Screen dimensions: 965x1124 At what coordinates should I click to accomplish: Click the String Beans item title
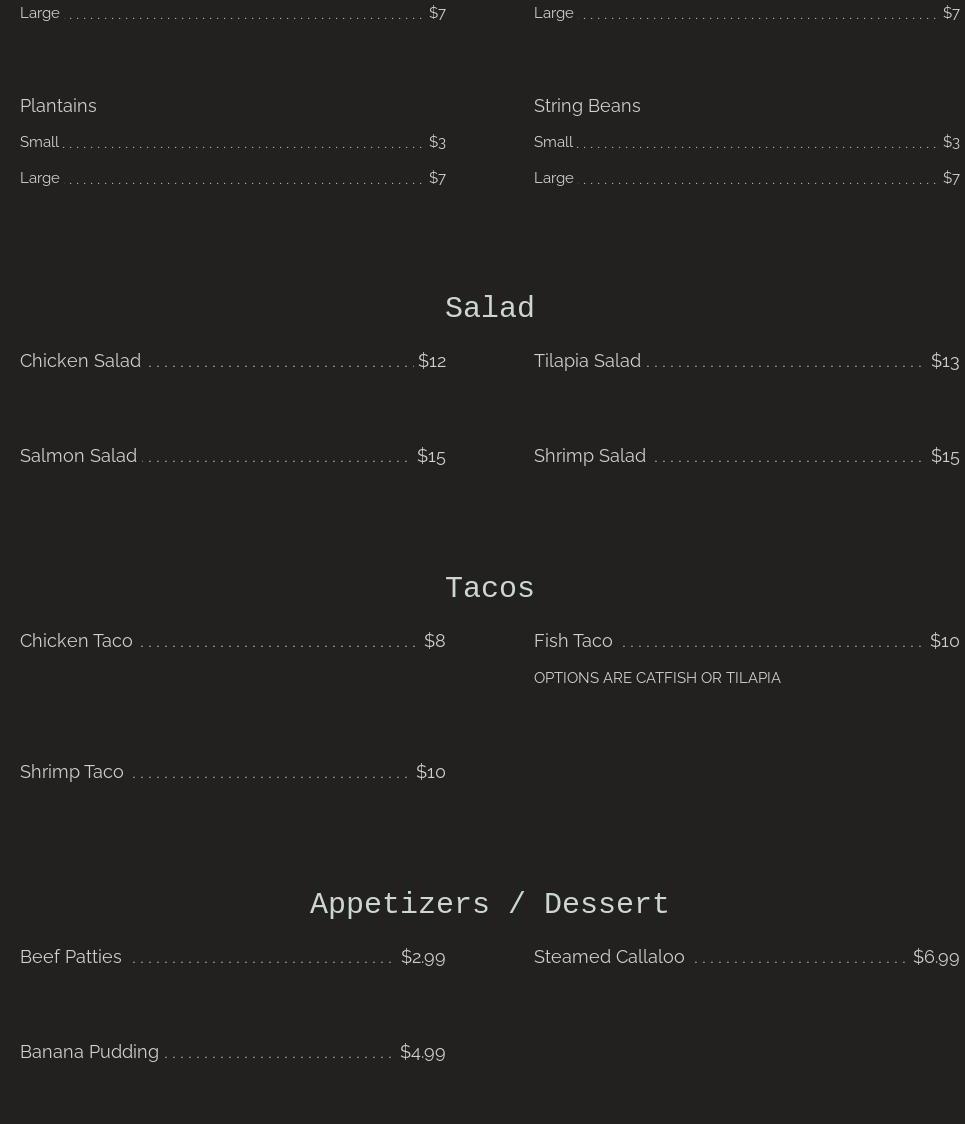pyautogui.click(x=587, y=106)
